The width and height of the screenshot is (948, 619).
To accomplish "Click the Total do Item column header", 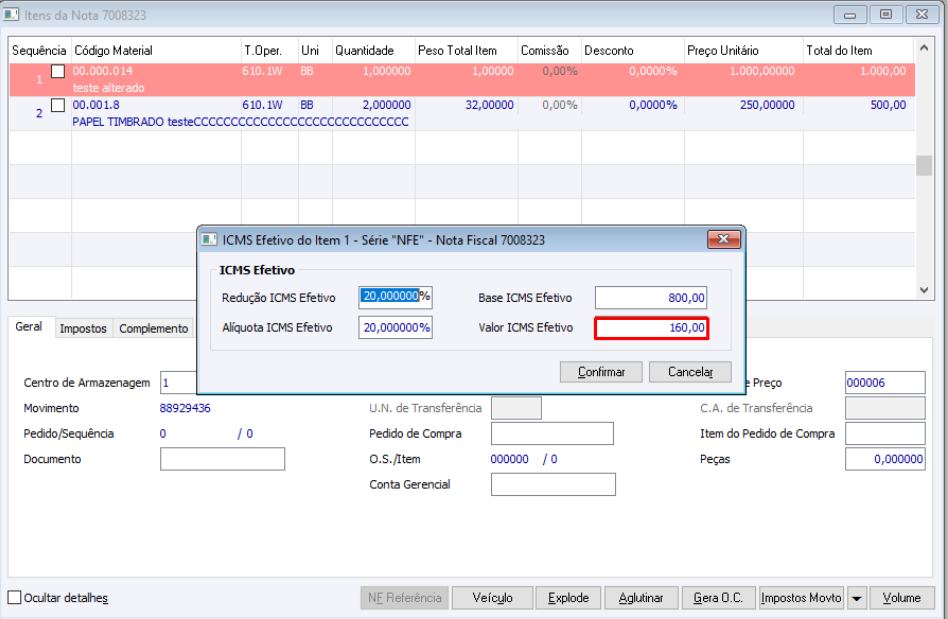I will point(858,51).
